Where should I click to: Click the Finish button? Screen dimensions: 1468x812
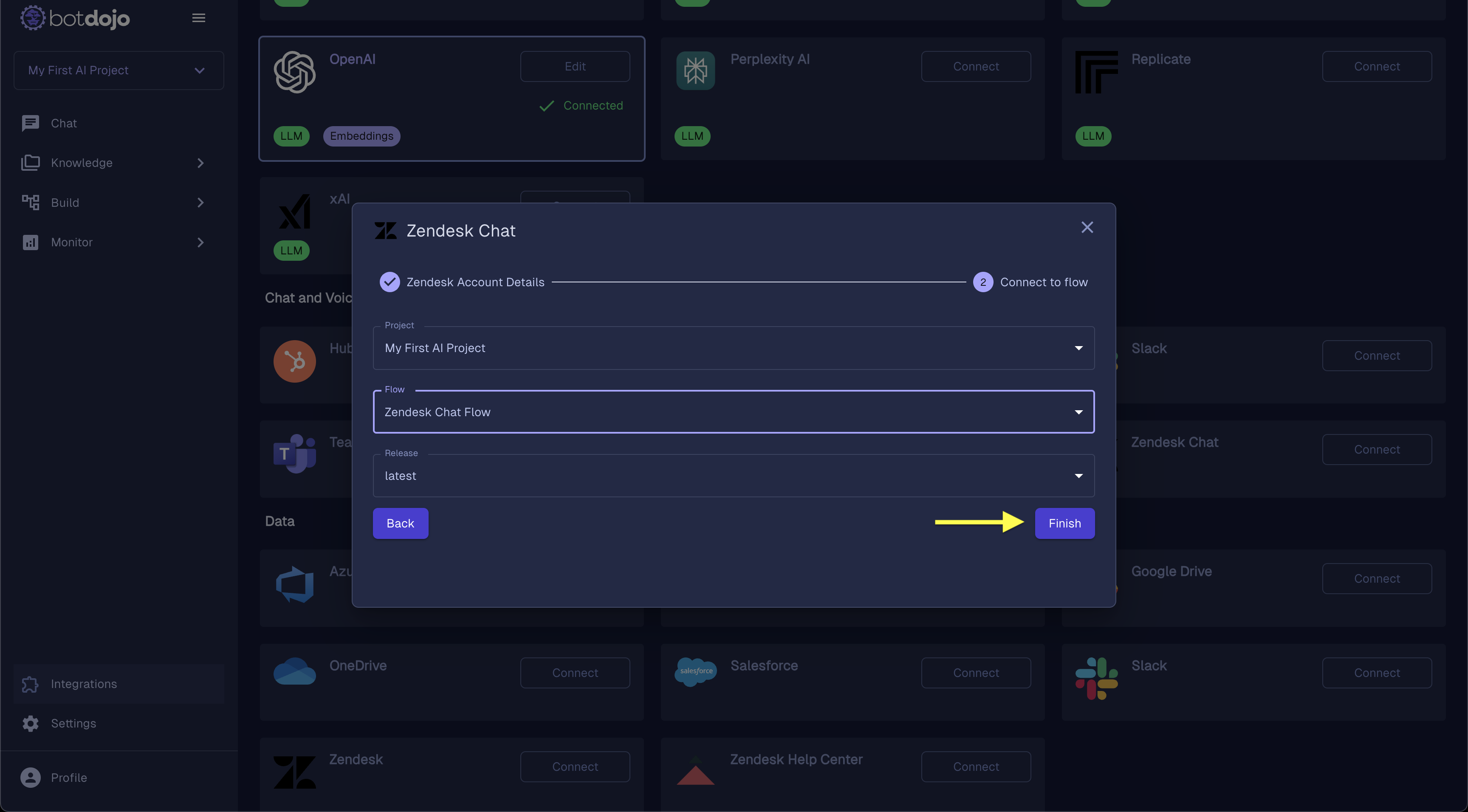1064,523
